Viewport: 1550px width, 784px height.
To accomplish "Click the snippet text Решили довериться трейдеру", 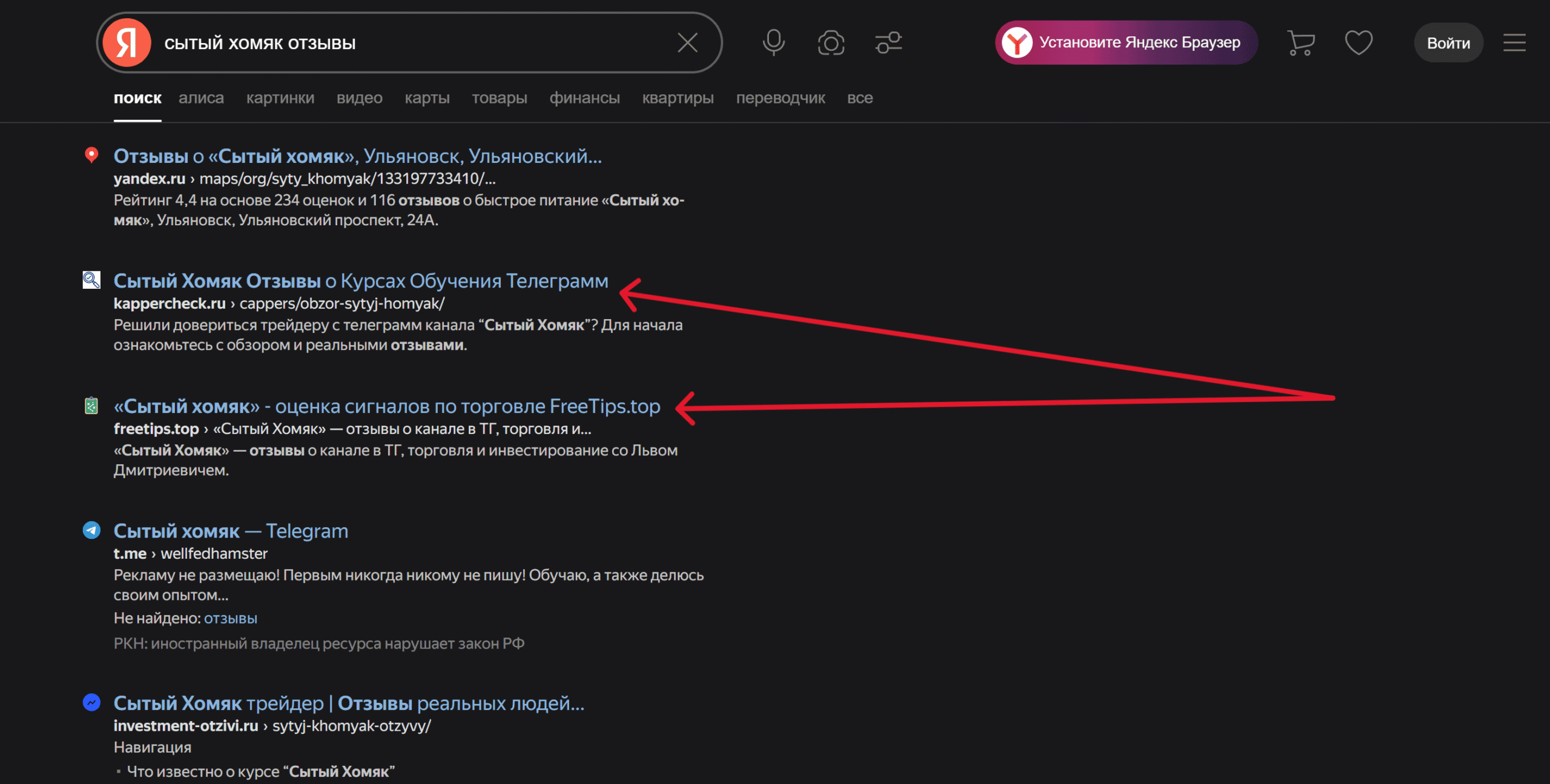I will [x=398, y=335].
